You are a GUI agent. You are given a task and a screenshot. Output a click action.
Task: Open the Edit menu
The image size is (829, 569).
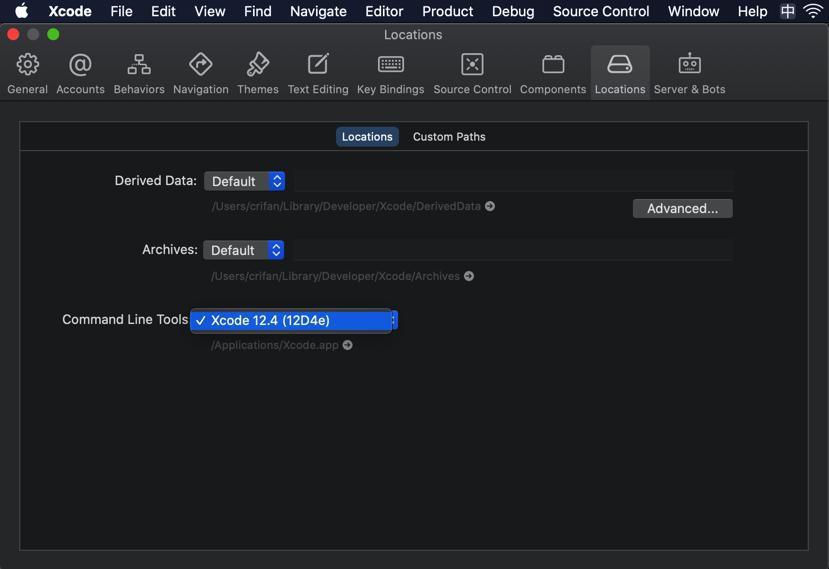pyautogui.click(x=163, y=11)
